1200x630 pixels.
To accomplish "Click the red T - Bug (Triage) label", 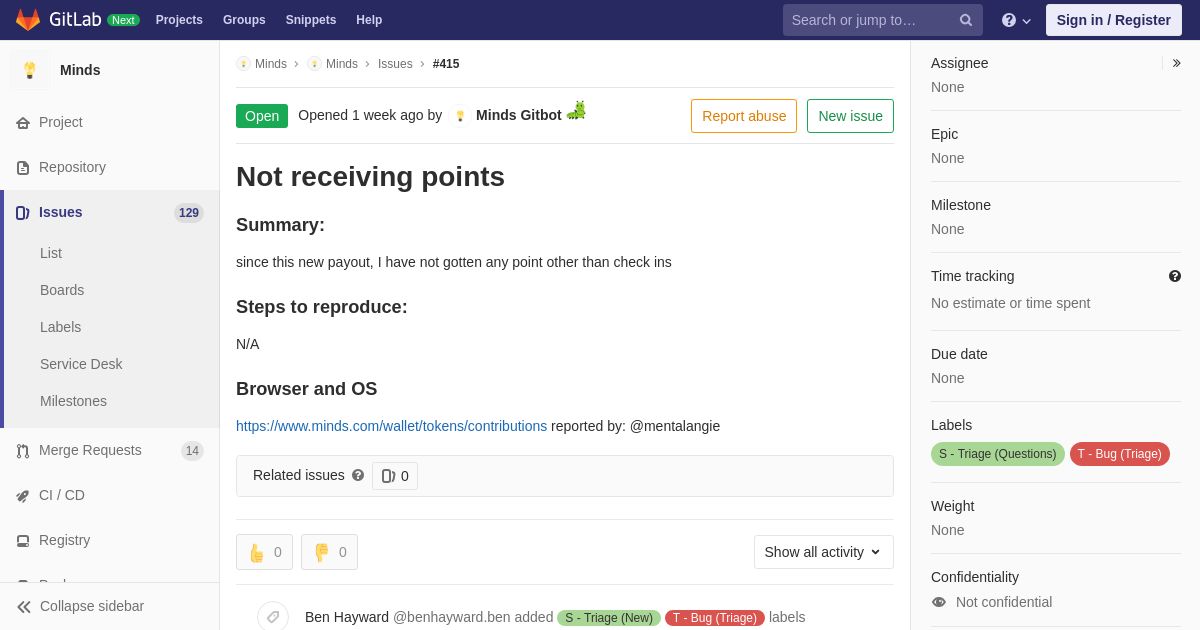I will pyautogui.click(x=1120, y=454).
